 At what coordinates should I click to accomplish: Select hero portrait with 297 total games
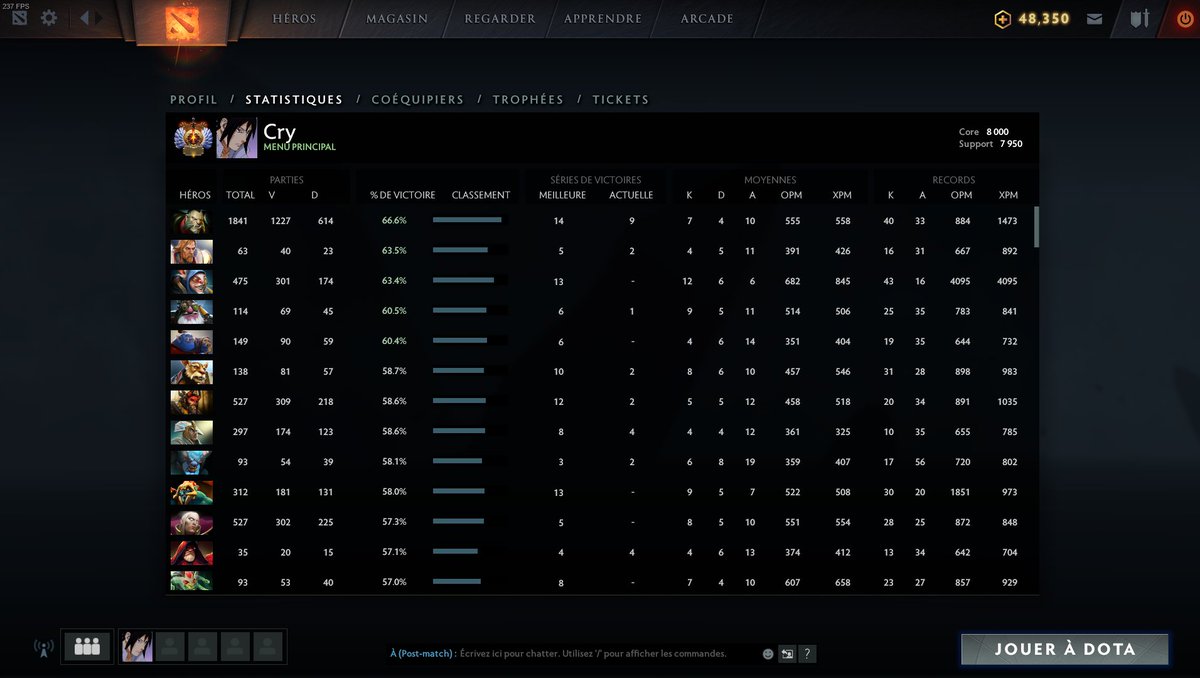(x=191, y=432)
